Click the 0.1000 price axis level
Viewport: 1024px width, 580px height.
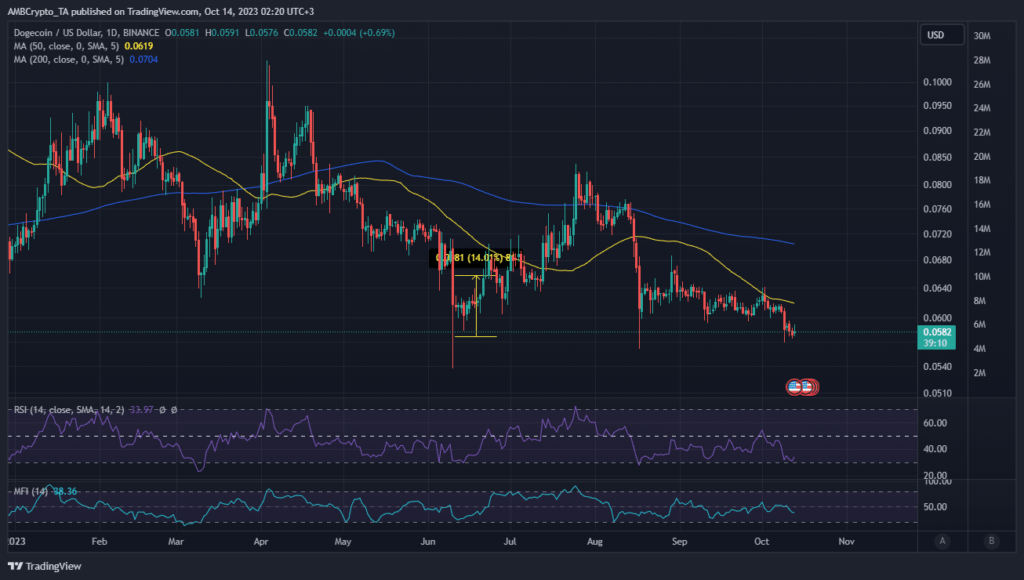(937, 82)
